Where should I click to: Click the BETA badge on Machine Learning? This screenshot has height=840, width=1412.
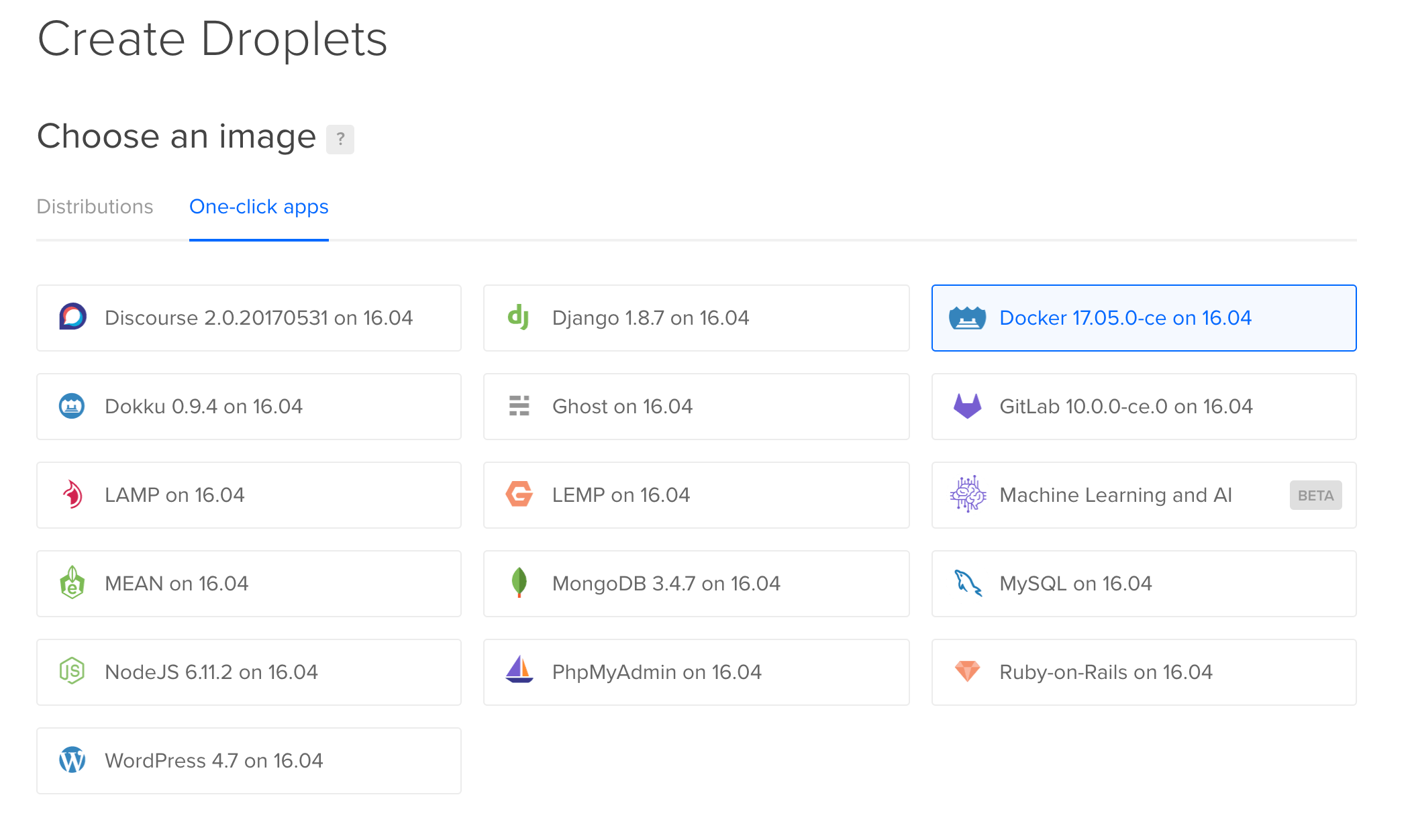pos(1315,496)
